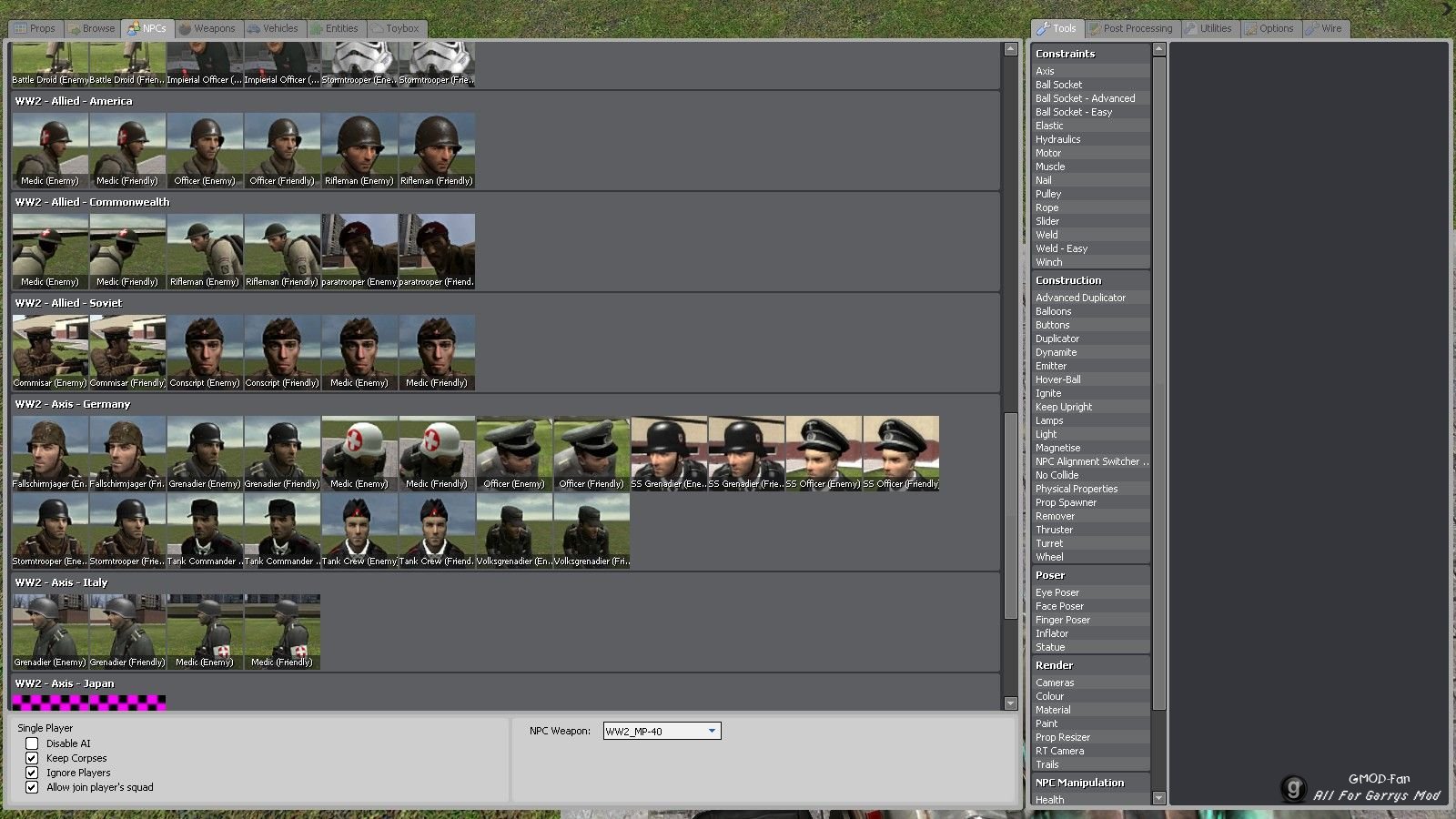This screenshot has height=819, width=1456.
Task: Click NPC list scroll-down arrow
Action: (x=1010, y=703)
